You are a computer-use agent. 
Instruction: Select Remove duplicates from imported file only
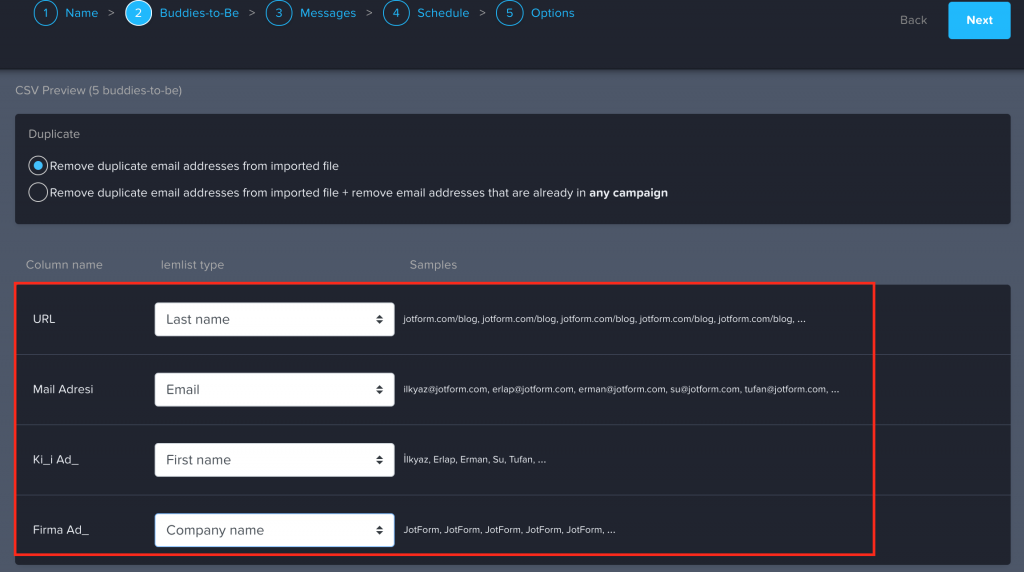38,166
